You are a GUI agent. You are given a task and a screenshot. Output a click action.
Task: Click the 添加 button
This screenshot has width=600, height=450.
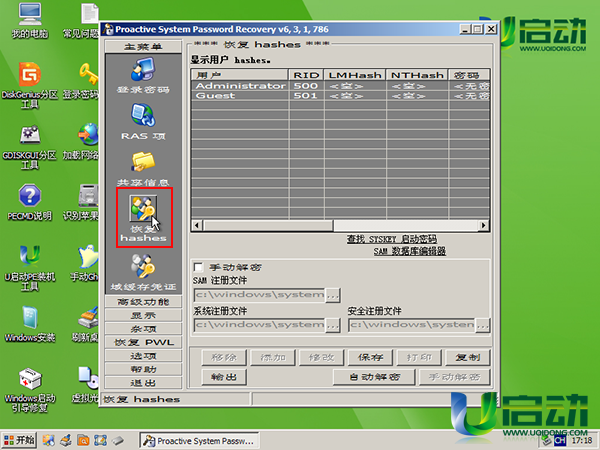tap(273, 357)
